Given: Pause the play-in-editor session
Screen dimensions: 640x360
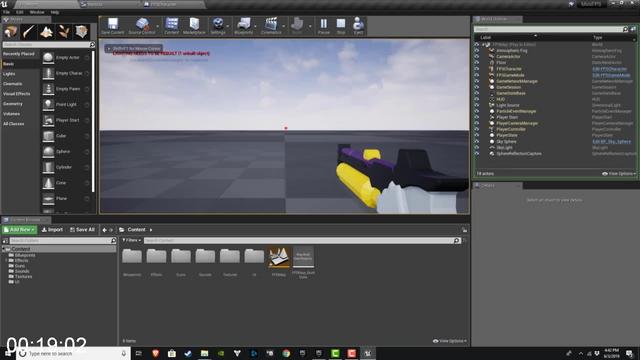Looking at the screenshot, I should (324, 26).
